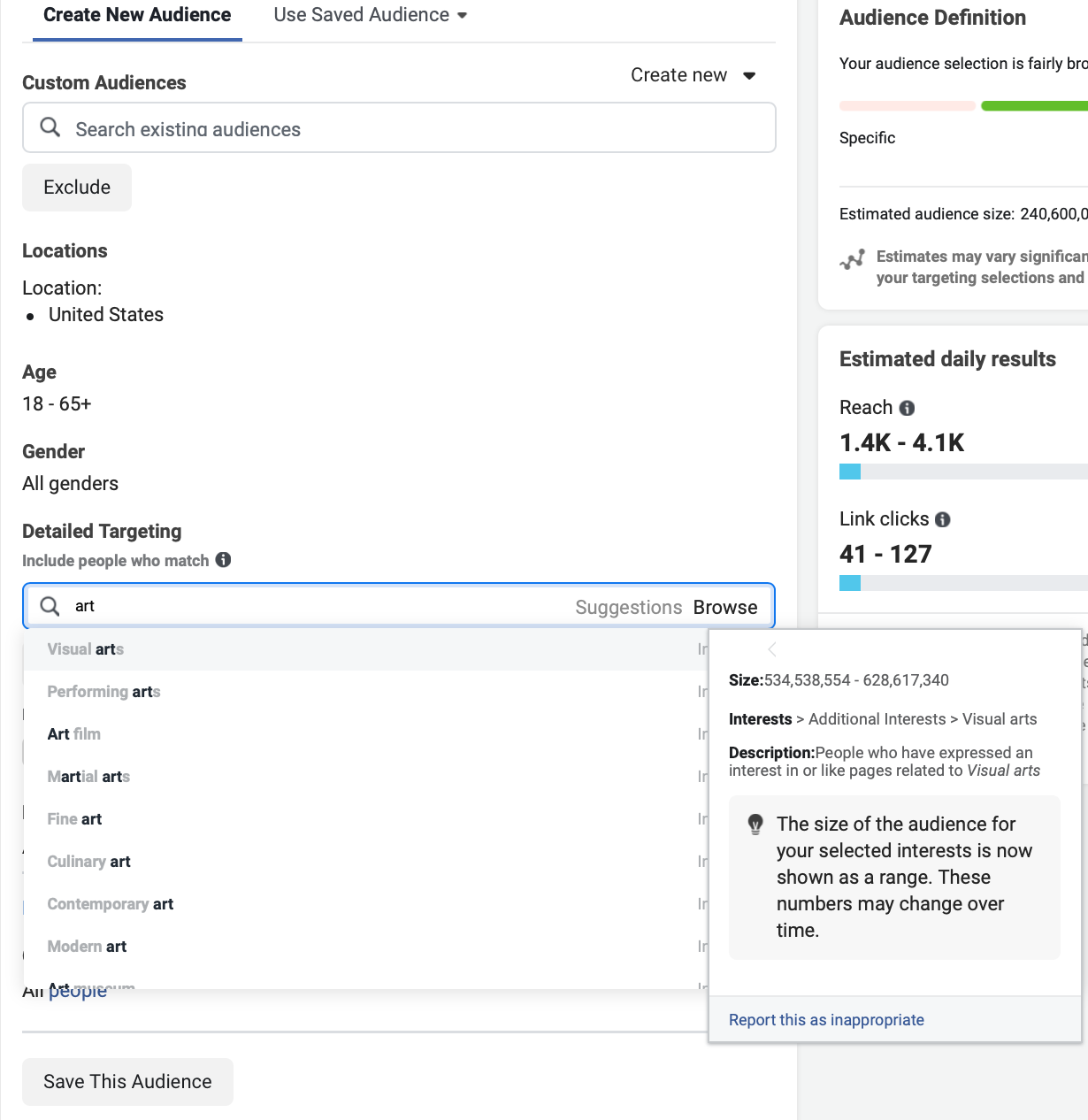Viewport: 1088px width, 1120px height.
Task: Click the Reach estimate progress bar
Action: pos(963,472)
